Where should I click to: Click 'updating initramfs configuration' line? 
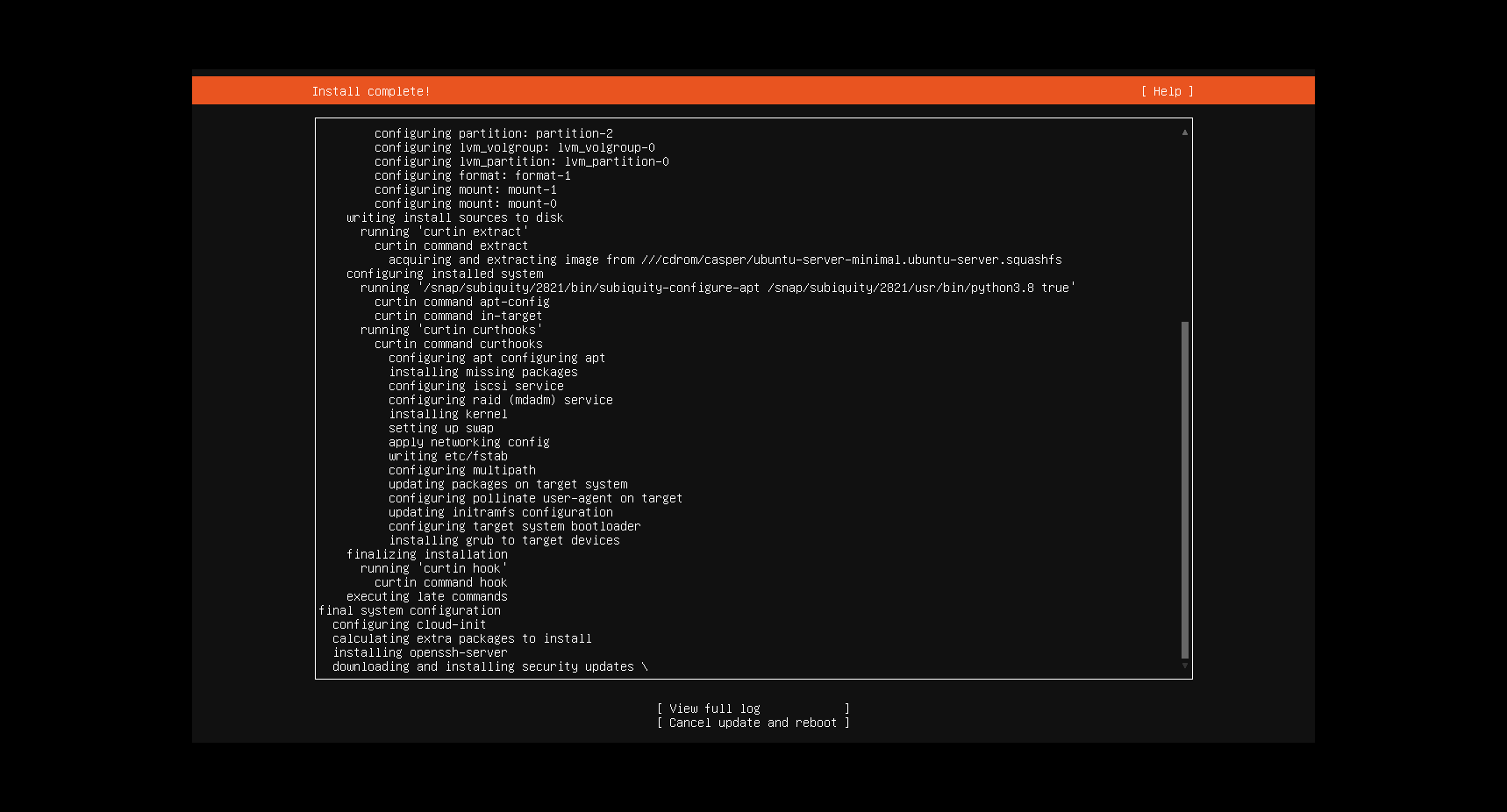point(501,512)
